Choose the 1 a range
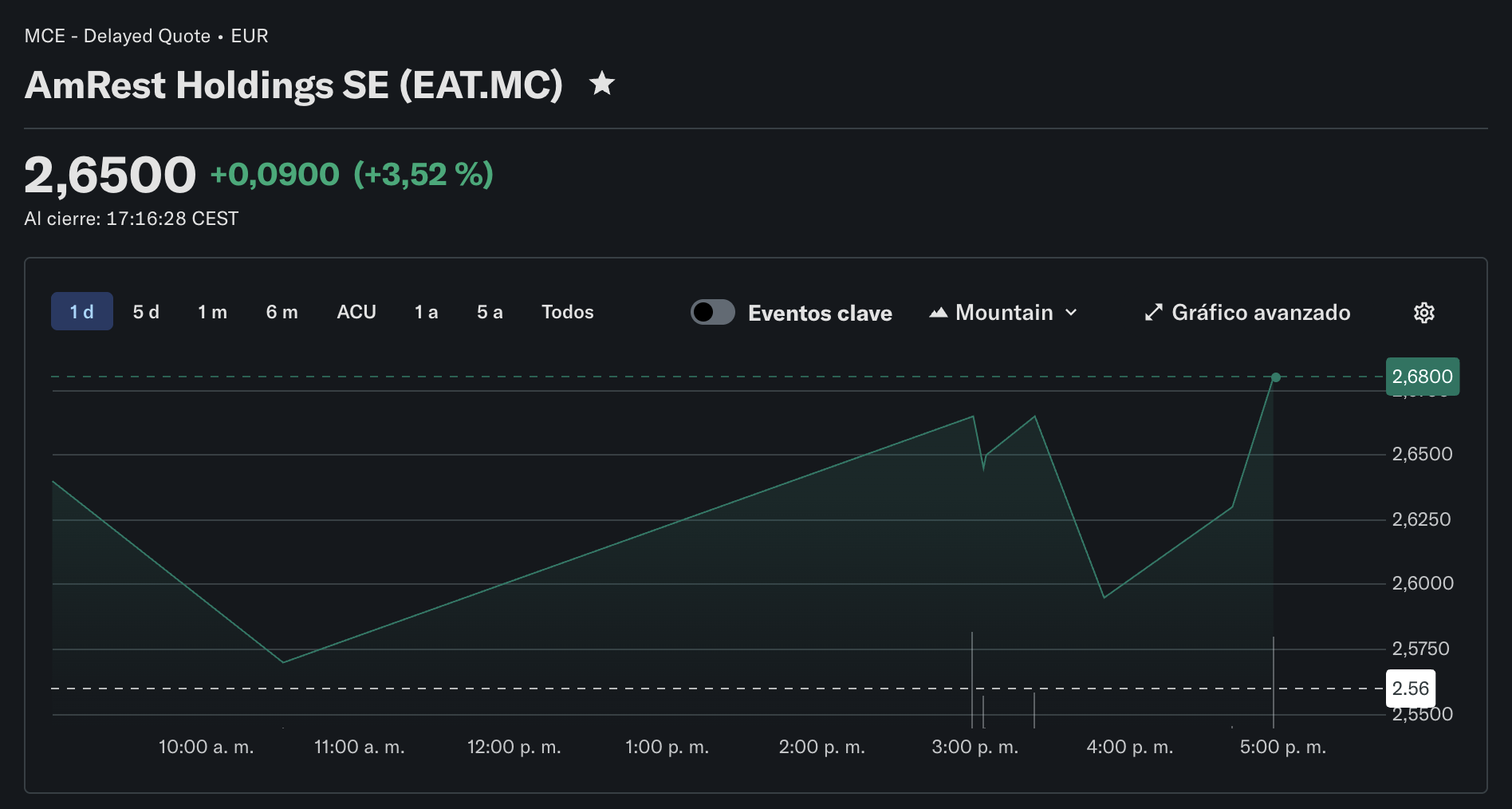This screenshot has width=1512, height=809. [427, 312]
